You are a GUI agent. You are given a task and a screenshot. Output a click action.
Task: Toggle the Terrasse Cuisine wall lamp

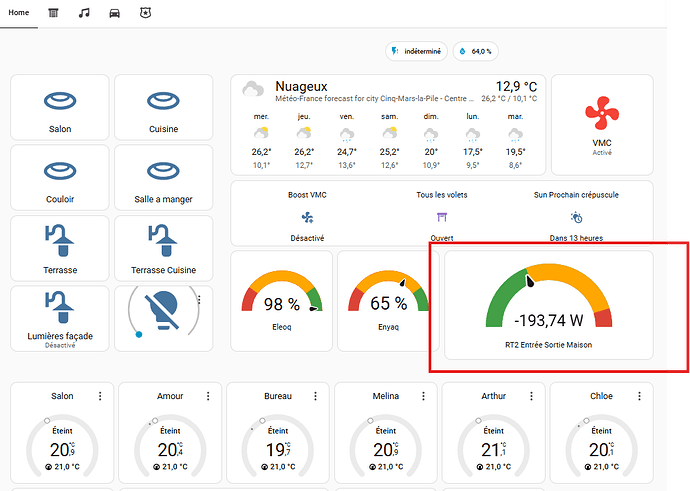coord(163,240)
